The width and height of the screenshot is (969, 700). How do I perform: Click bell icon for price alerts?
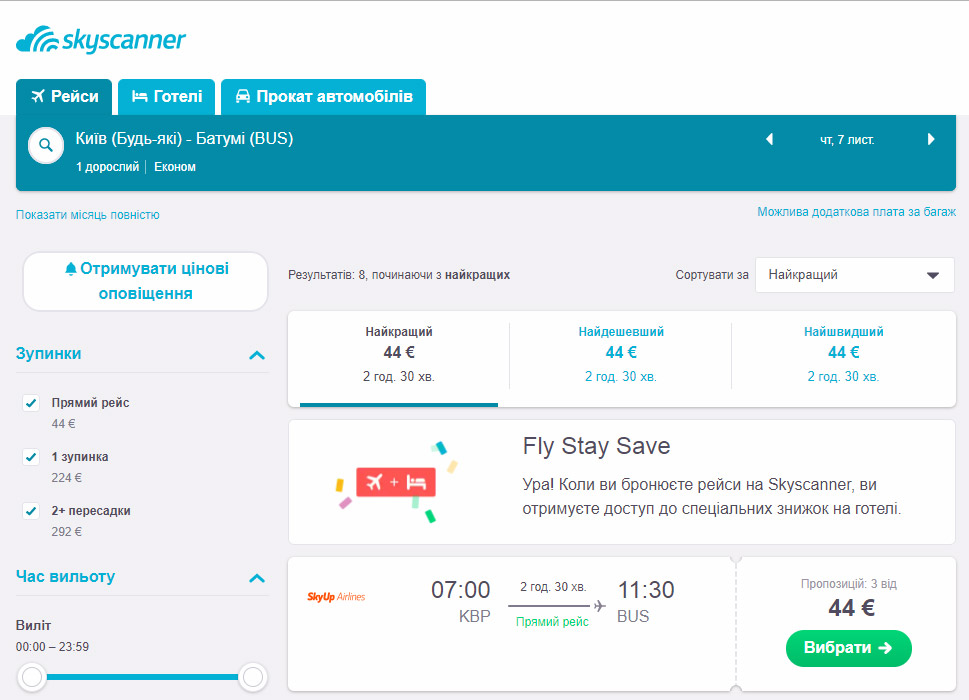click(x=70, y=269)
